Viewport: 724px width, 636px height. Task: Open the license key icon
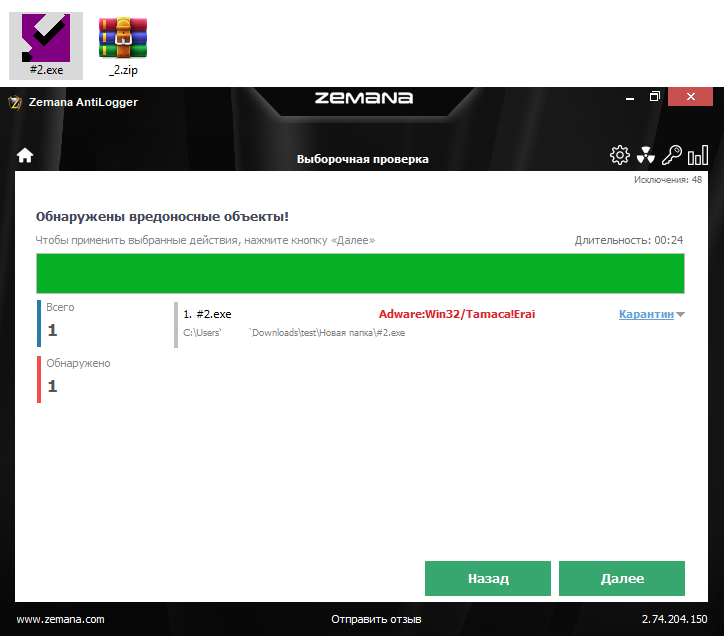[x=671, y=155]
